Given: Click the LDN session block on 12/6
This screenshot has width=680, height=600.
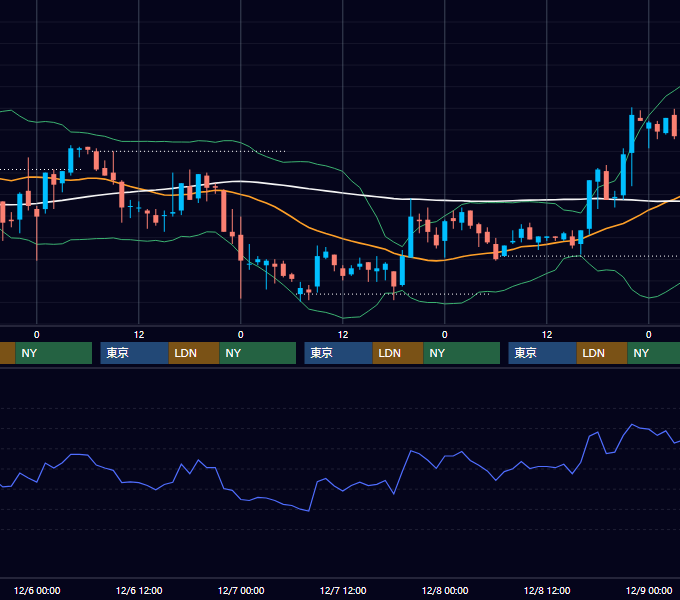Looking at the screenshot, I should [x=194, y=353].
